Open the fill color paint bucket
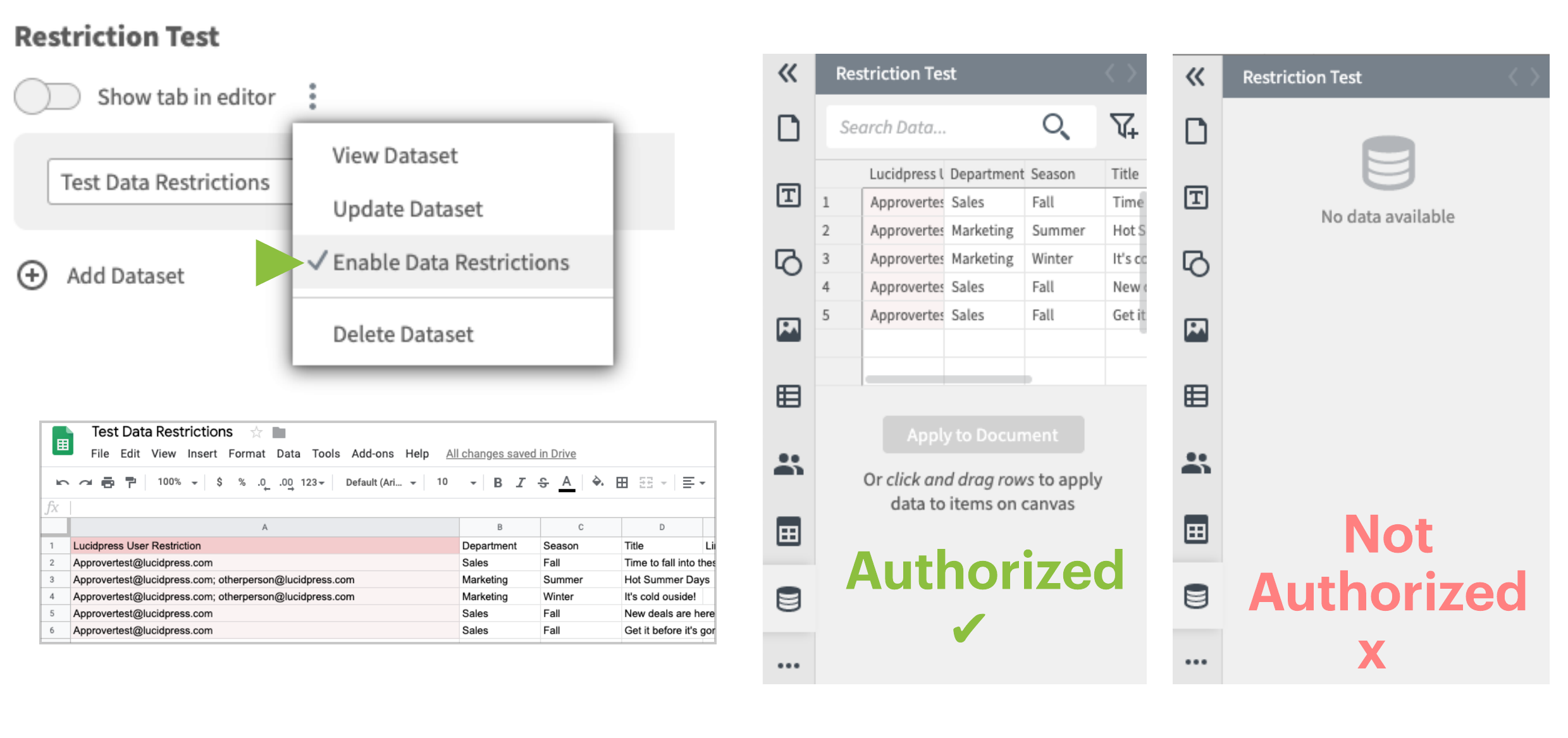The height and width of the screenshot is (738, 1568). [x=597, y=483]
